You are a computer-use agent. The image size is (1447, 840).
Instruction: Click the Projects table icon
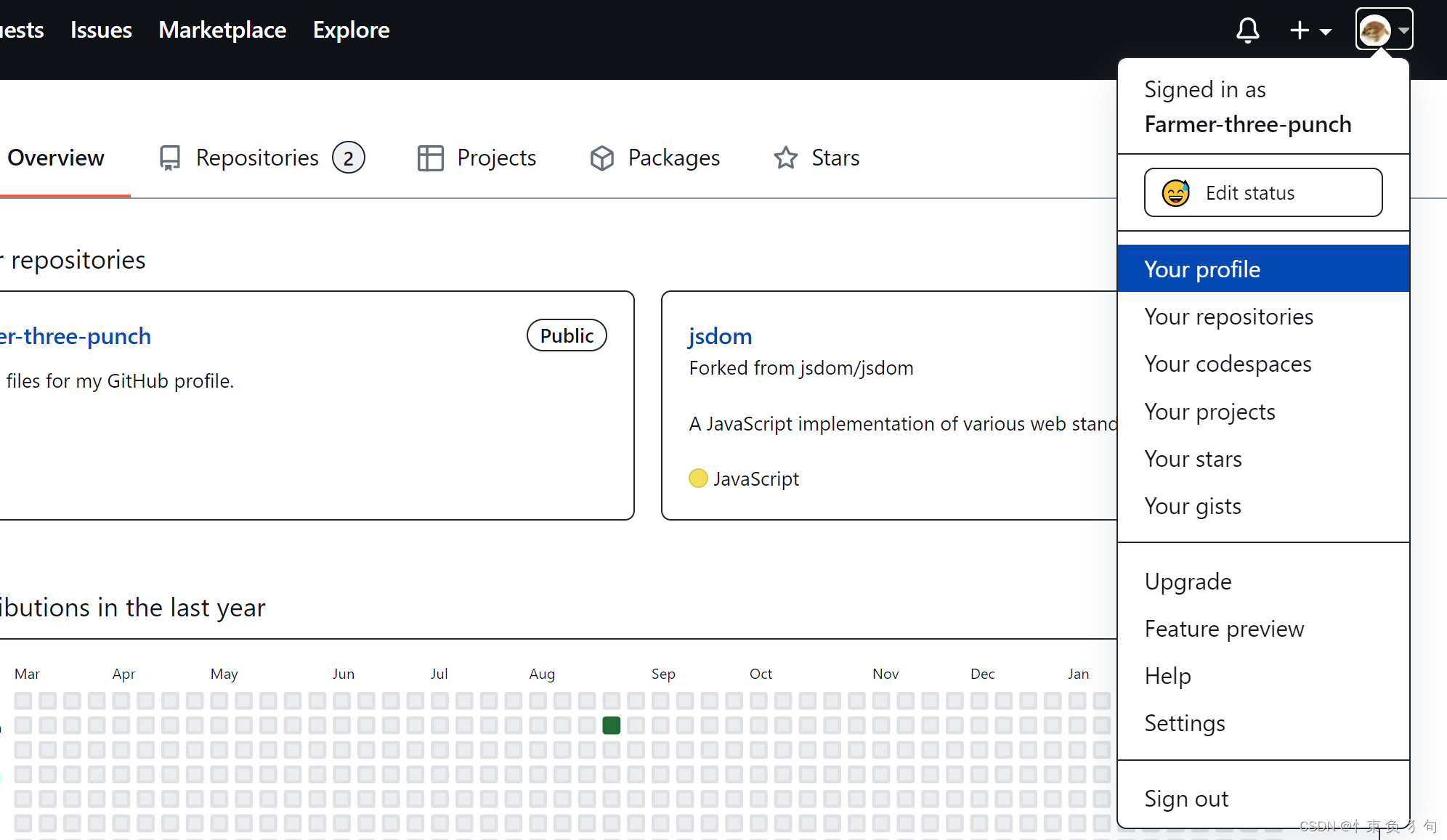(430, 158)
